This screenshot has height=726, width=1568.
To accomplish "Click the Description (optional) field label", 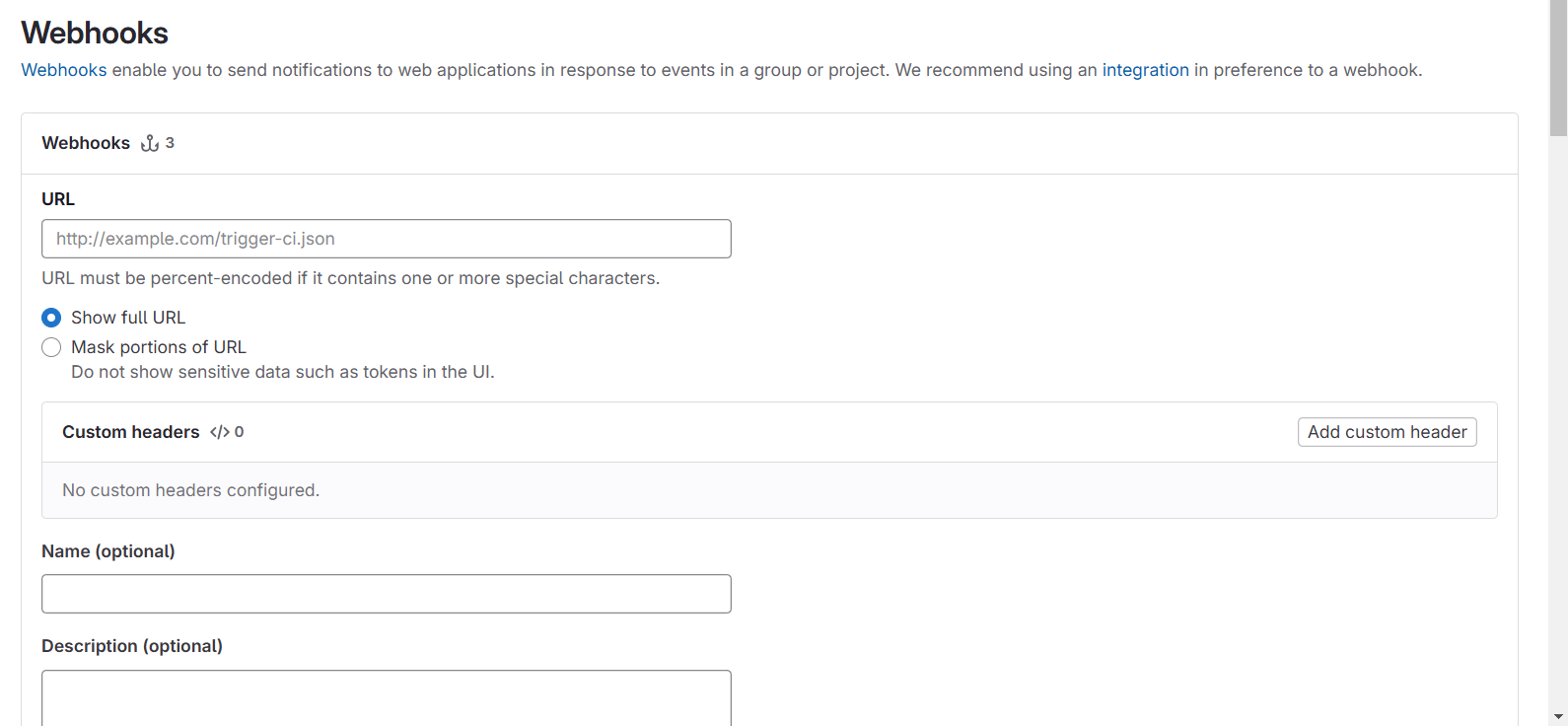I will 132,646.
